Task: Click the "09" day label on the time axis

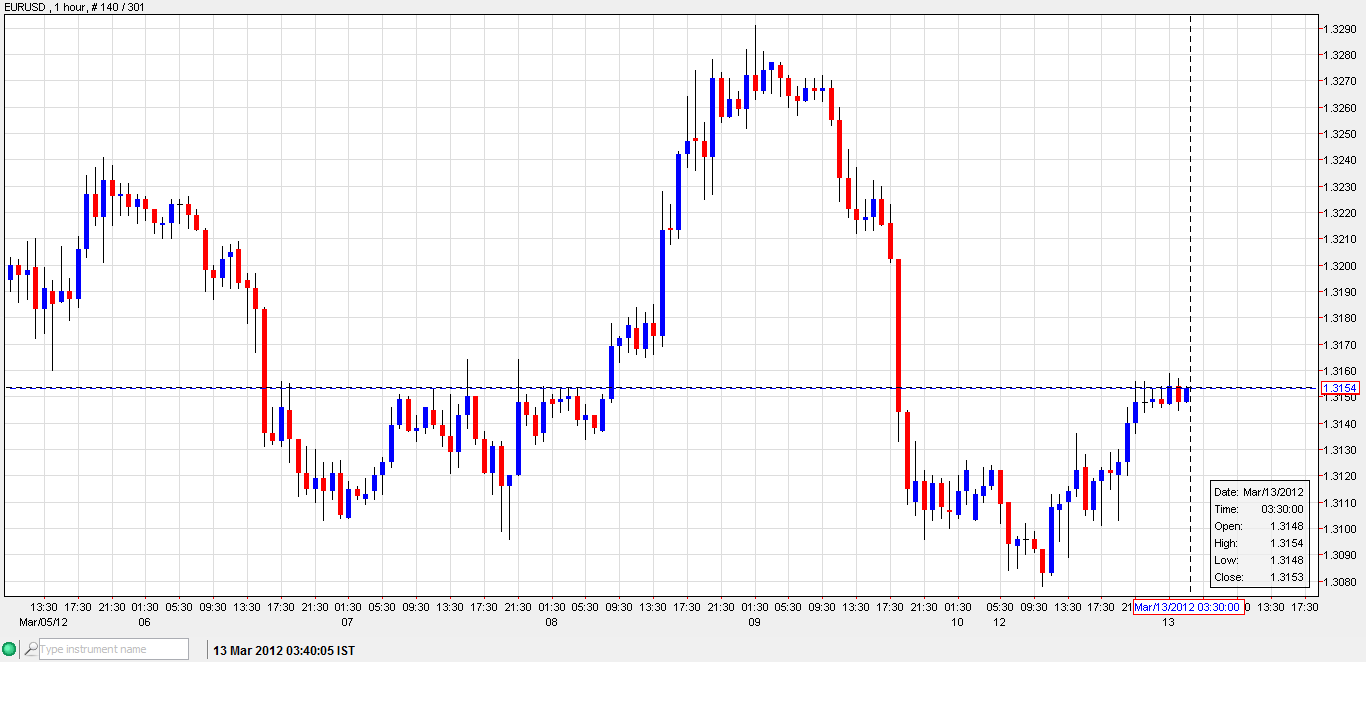Action: point(754,622)
